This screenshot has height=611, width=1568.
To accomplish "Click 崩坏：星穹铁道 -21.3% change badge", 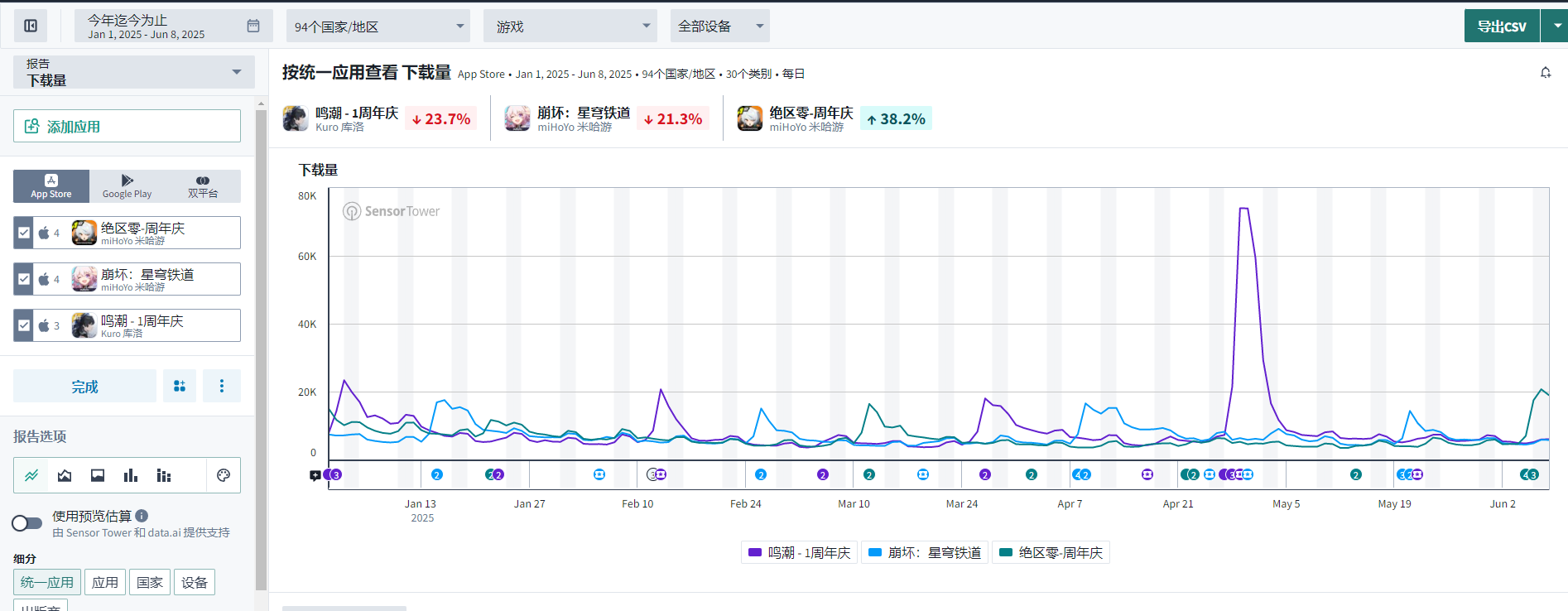I will (673, 119).
